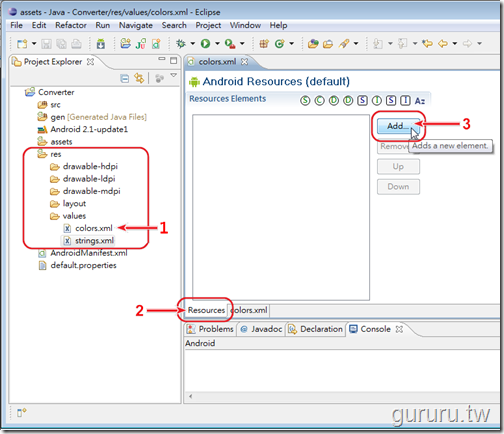Open the Refactor menu

[x=71, y=25]
